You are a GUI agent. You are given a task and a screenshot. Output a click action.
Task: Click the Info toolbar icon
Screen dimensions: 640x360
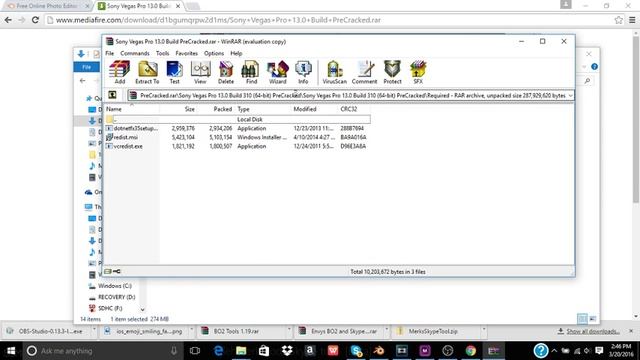(x=303, y=72)
